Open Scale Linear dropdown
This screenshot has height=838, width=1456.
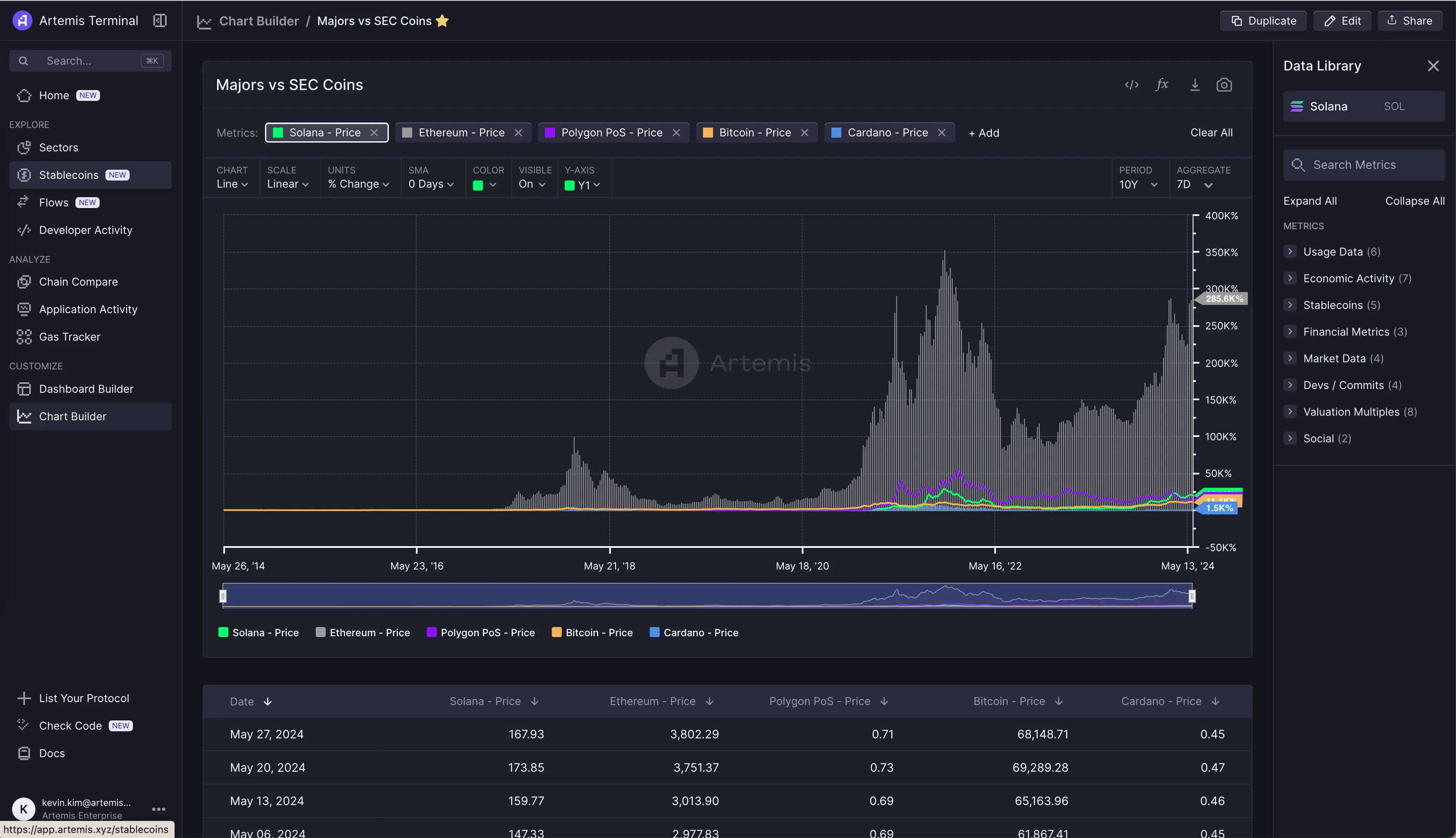pos(288,184)
